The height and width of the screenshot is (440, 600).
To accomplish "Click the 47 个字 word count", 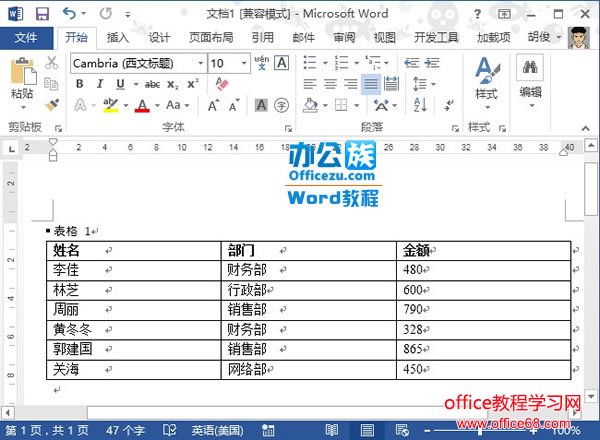I will (x=126, y=430).
